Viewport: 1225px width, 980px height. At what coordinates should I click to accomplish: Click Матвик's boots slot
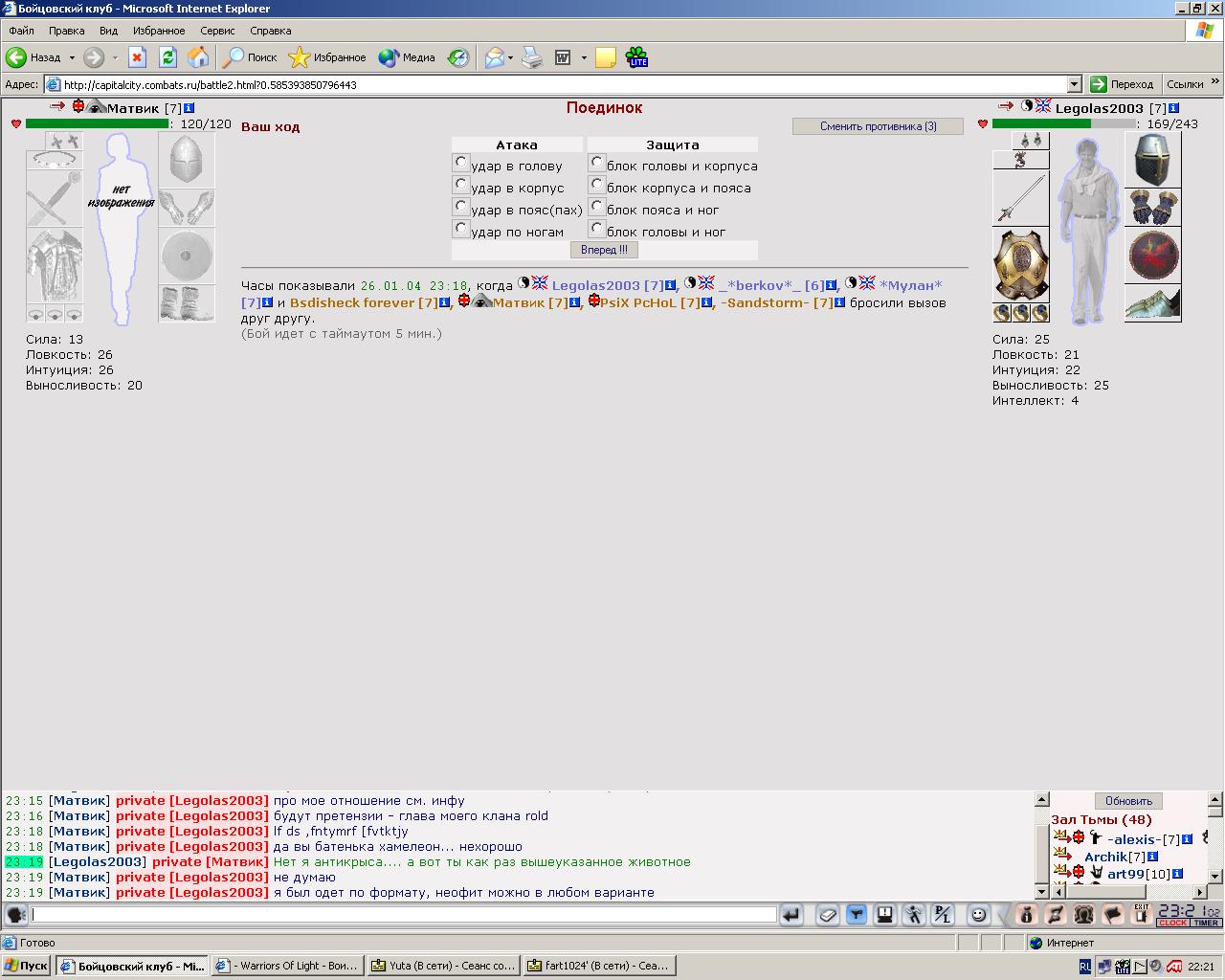point(187,303)
